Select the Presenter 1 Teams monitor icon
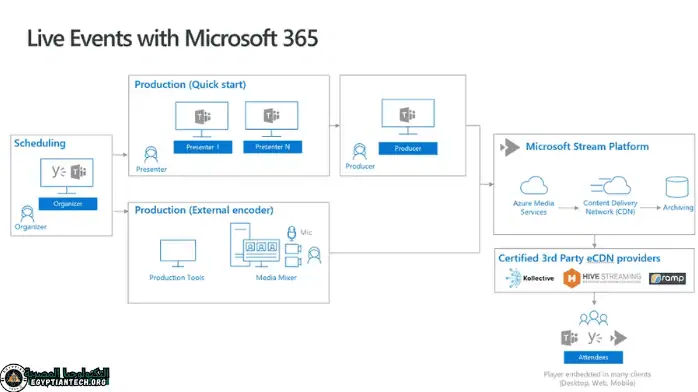This screenshot has height=392, width=698. 202,119
